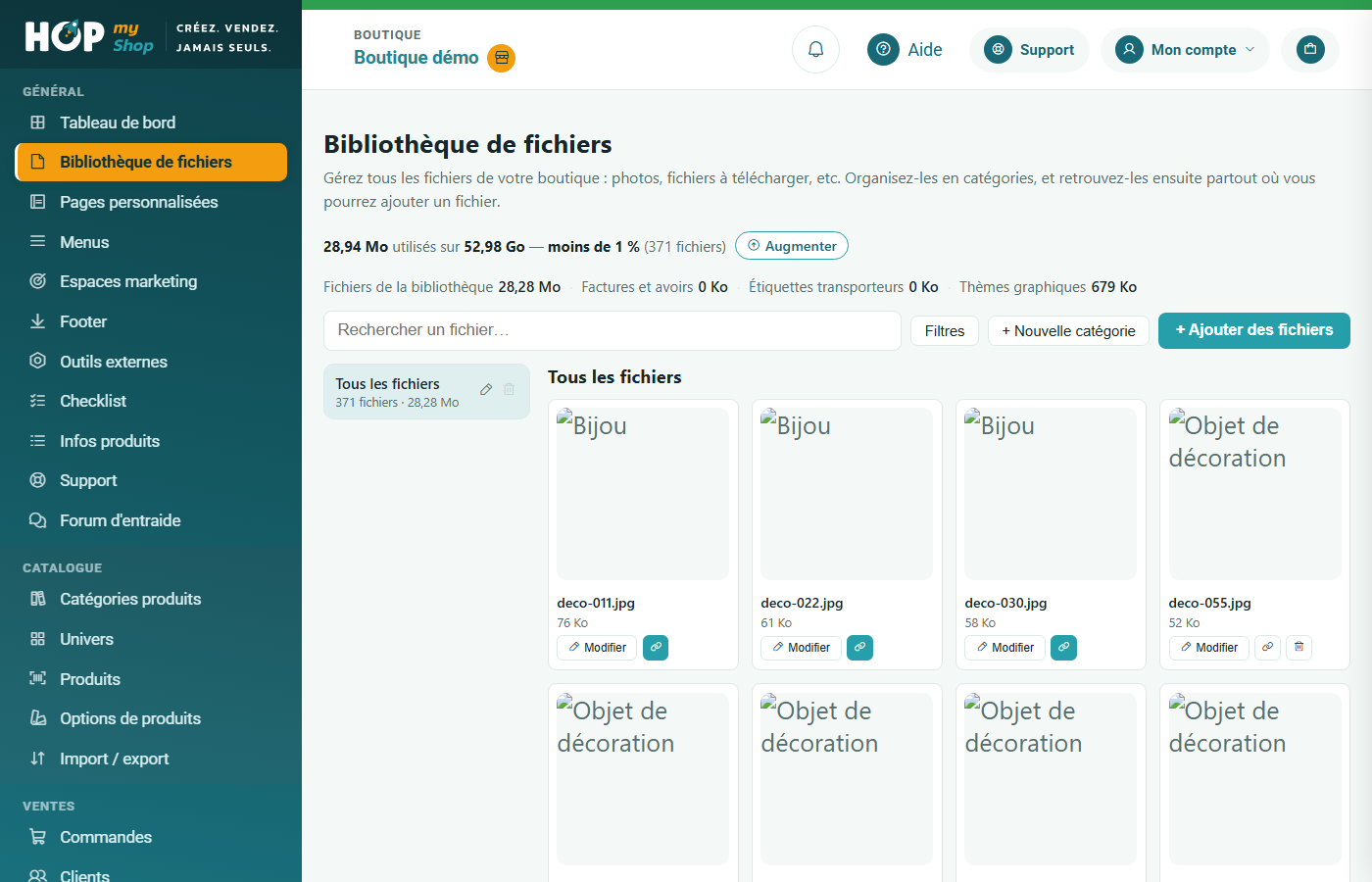Open the deco-030.jpg thumbnail
The width and height of the screenshot is (1372, 882).
(1051, 494)
